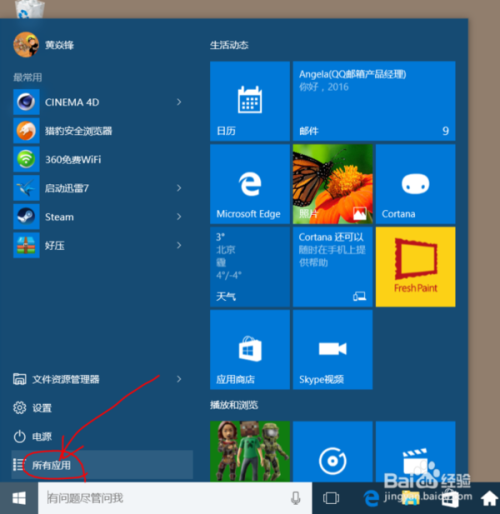
Task: Open the Skype视频 tile
Action: [x=333, y=350]
